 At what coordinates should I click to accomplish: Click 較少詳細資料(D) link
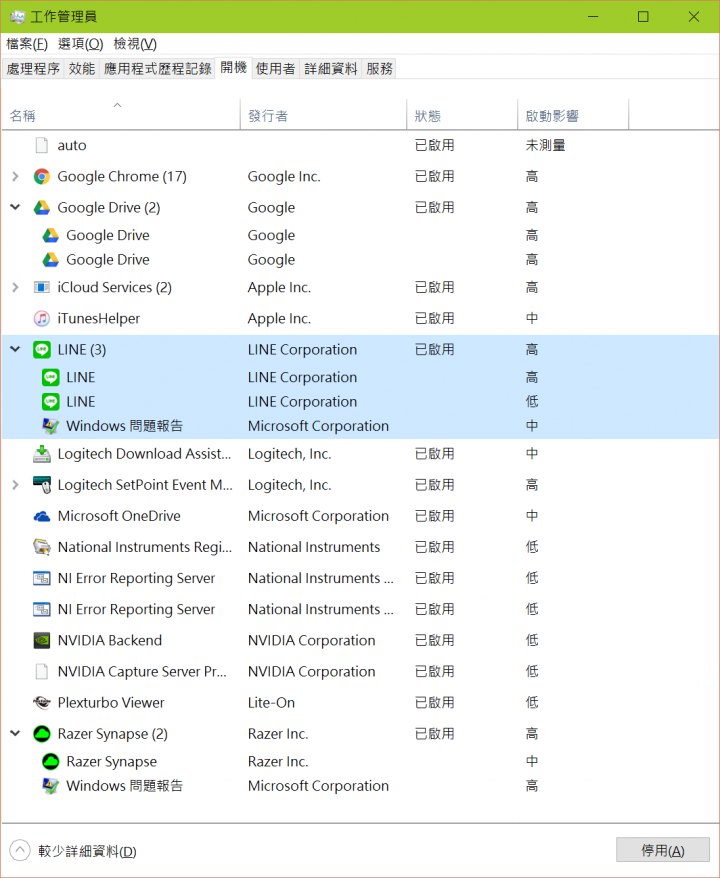click(x=87, y=852)
